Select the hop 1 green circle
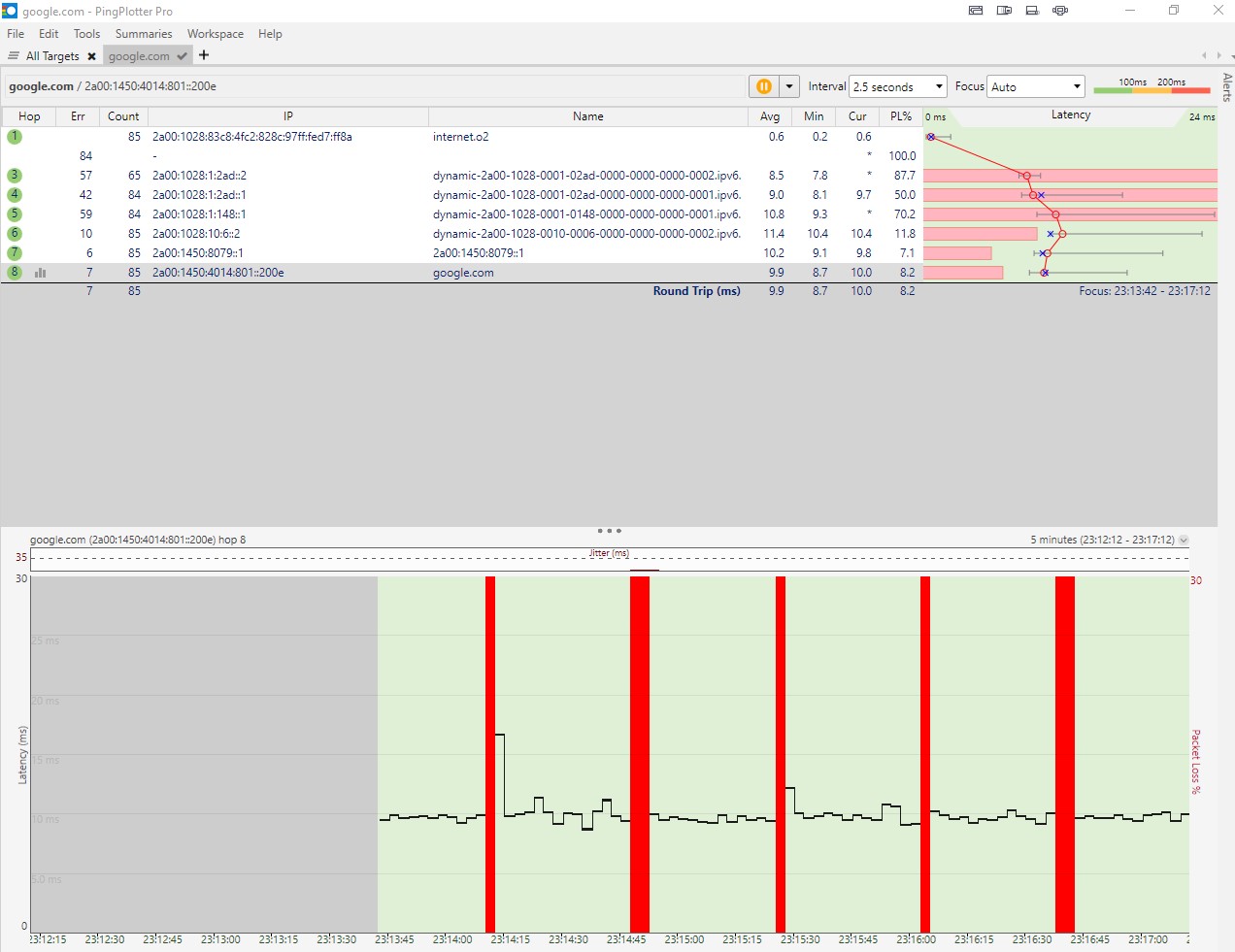 tap(15, 137)
